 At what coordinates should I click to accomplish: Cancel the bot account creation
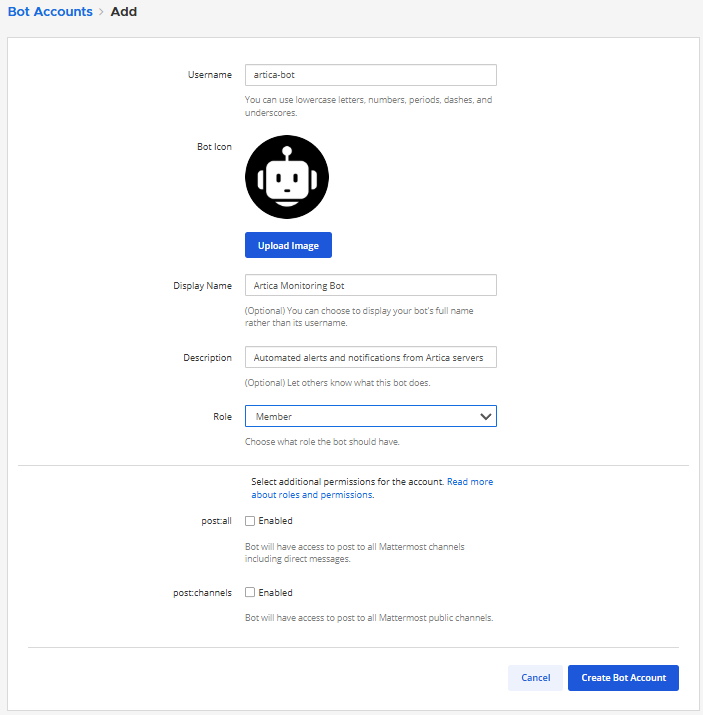coord(535,678)
